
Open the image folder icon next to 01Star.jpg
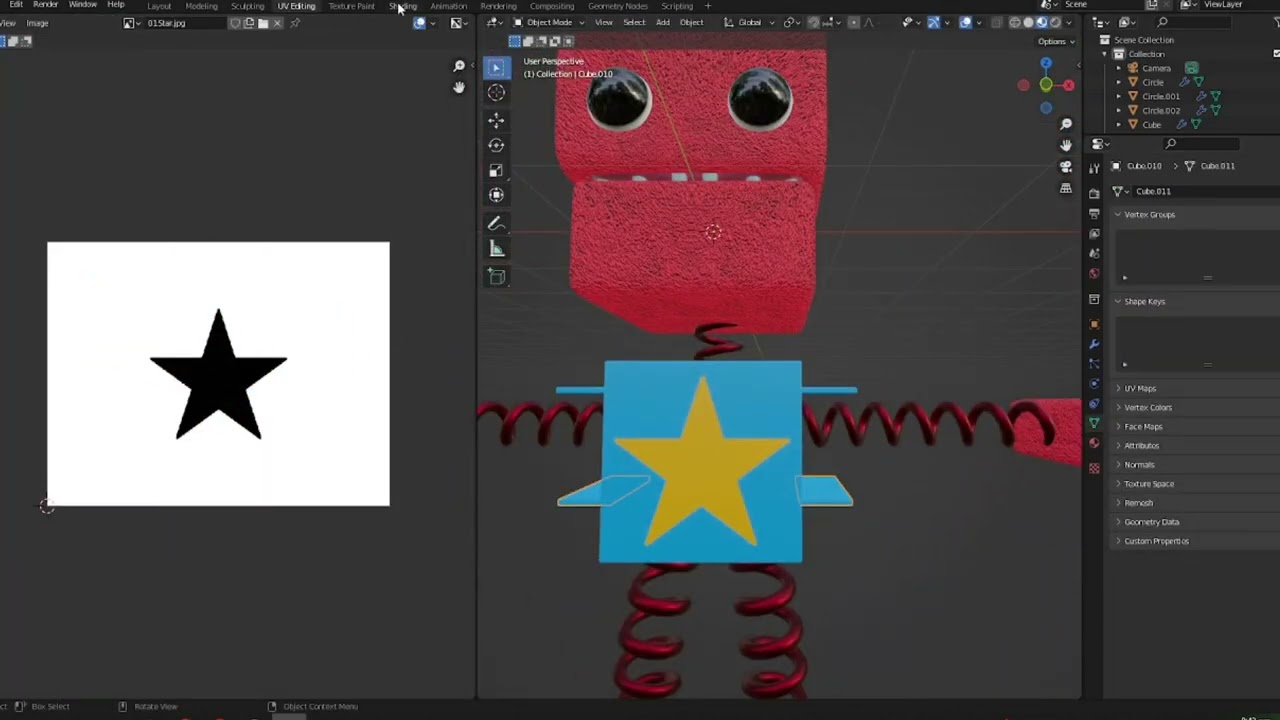[x=263, y=23]
